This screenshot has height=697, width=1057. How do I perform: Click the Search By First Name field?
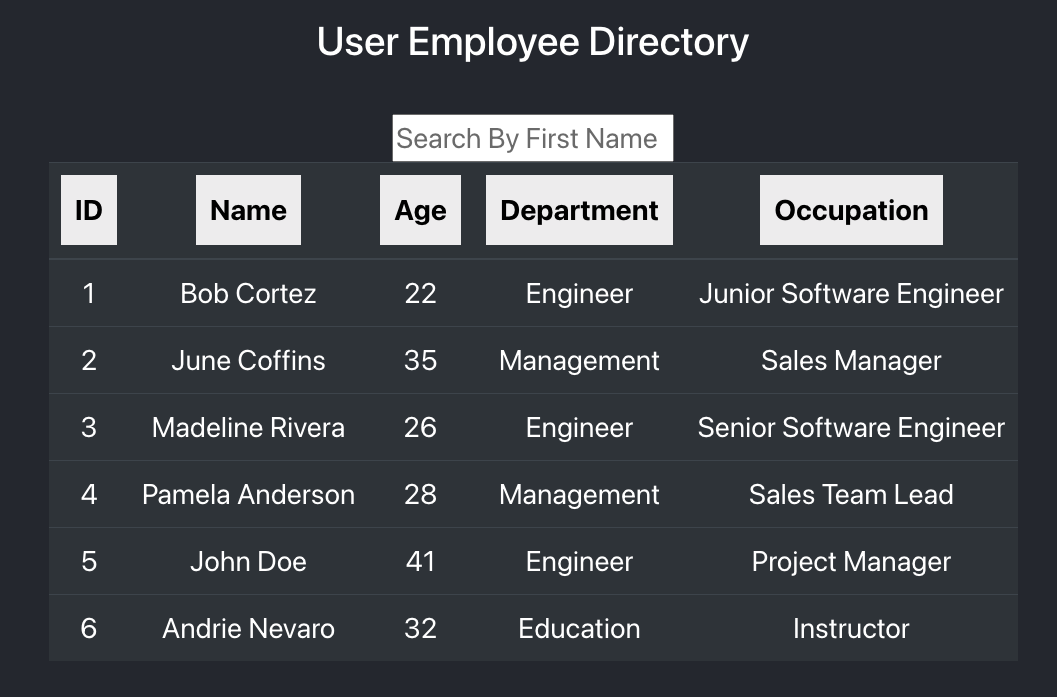pos(533,138)
